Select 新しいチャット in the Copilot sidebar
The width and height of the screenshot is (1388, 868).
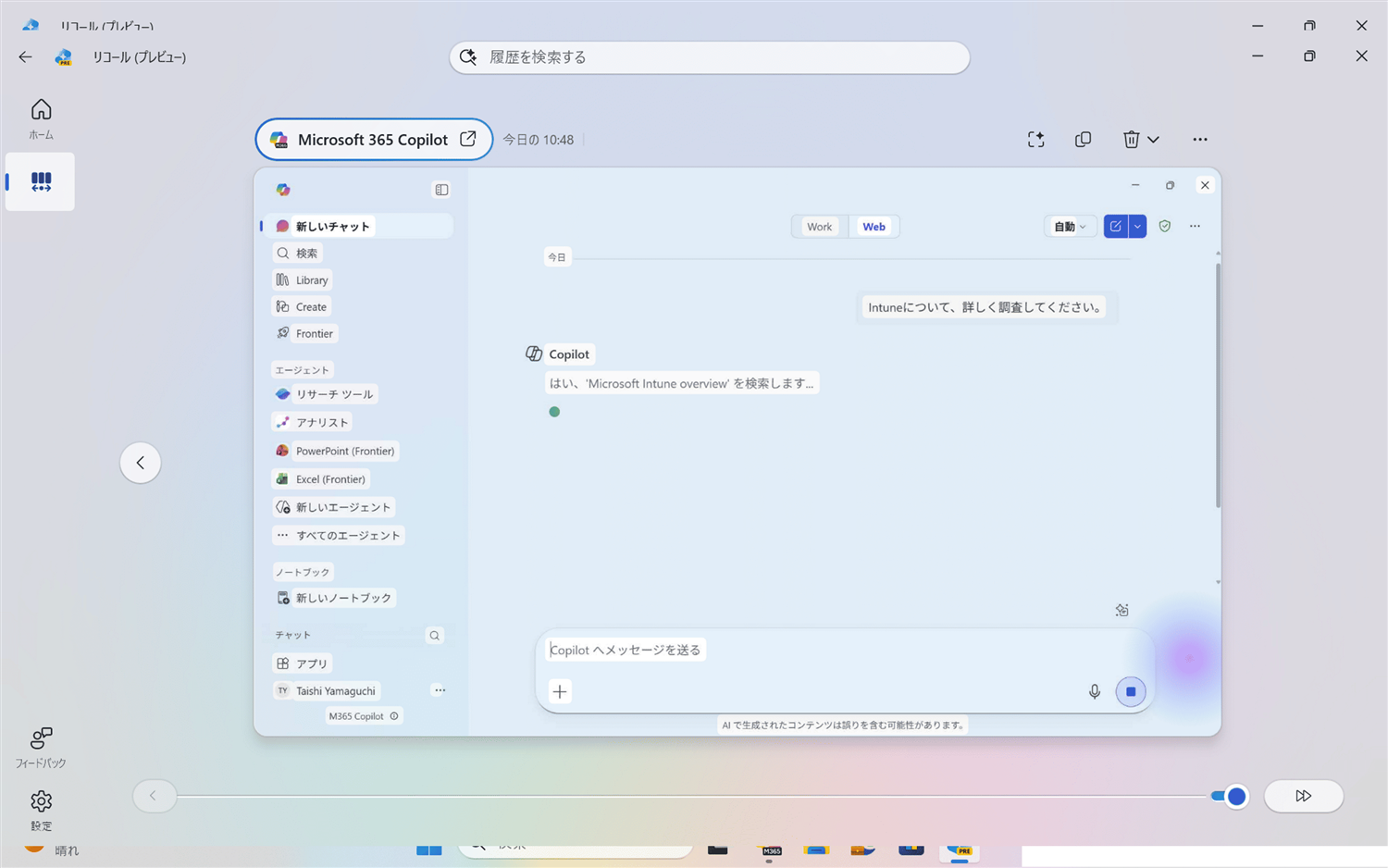(x=358, y=226)
